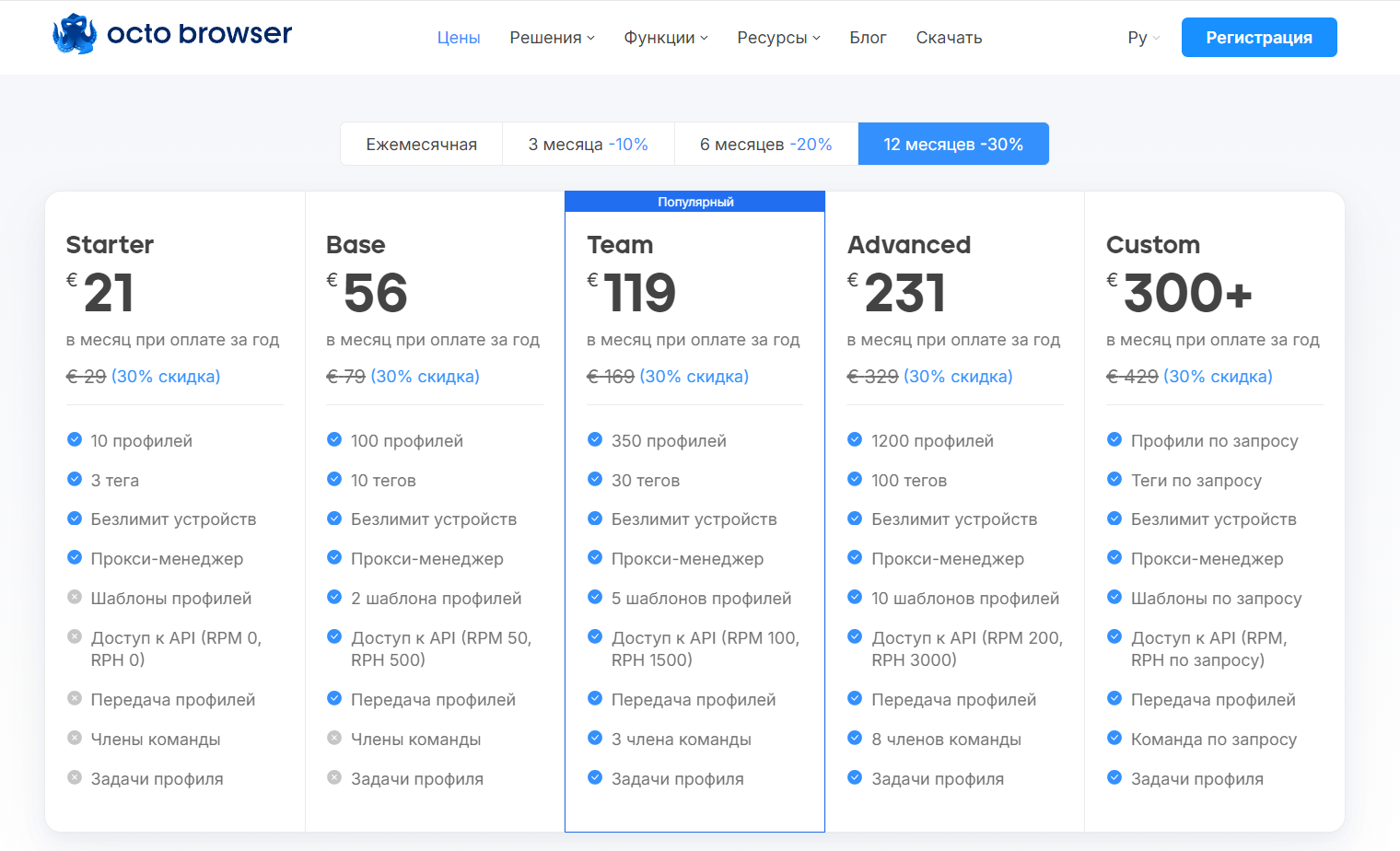This screenshot has height=851, width=1400.
Task: Click the check icon beside 10 профилей
Action: [x=75, y=439]
